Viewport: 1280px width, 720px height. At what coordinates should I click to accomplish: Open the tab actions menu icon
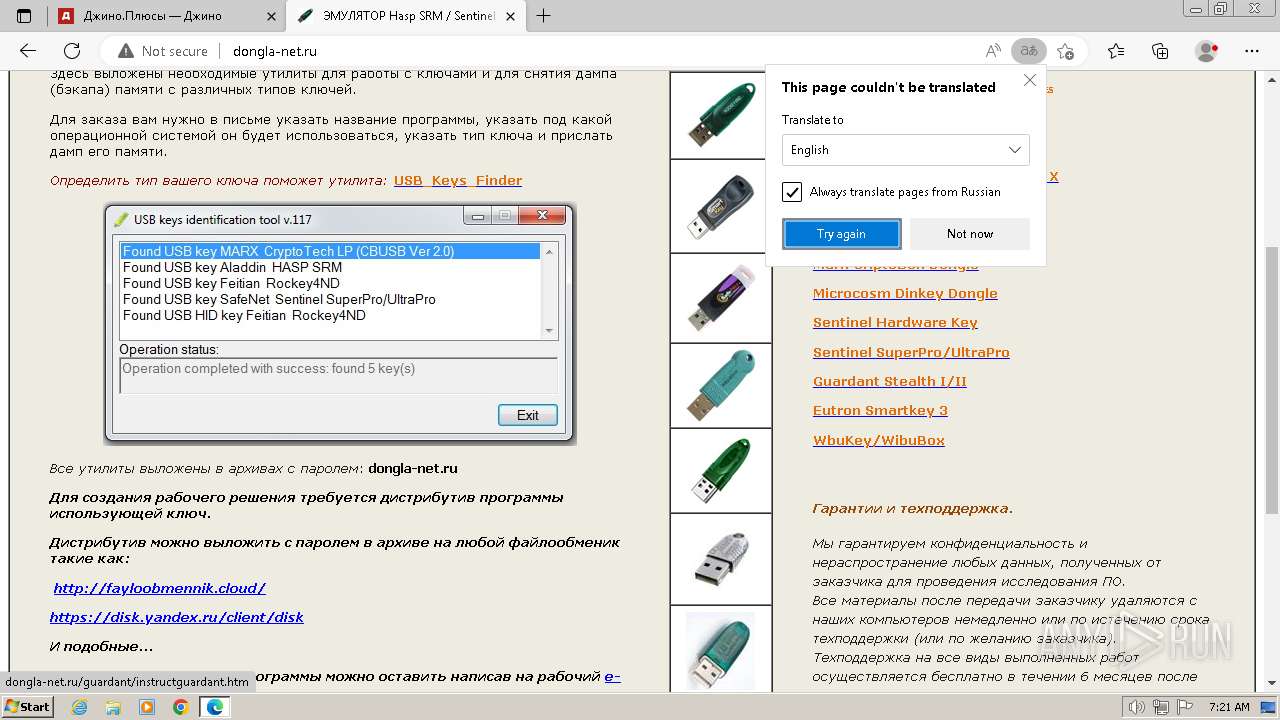(24, 16)
